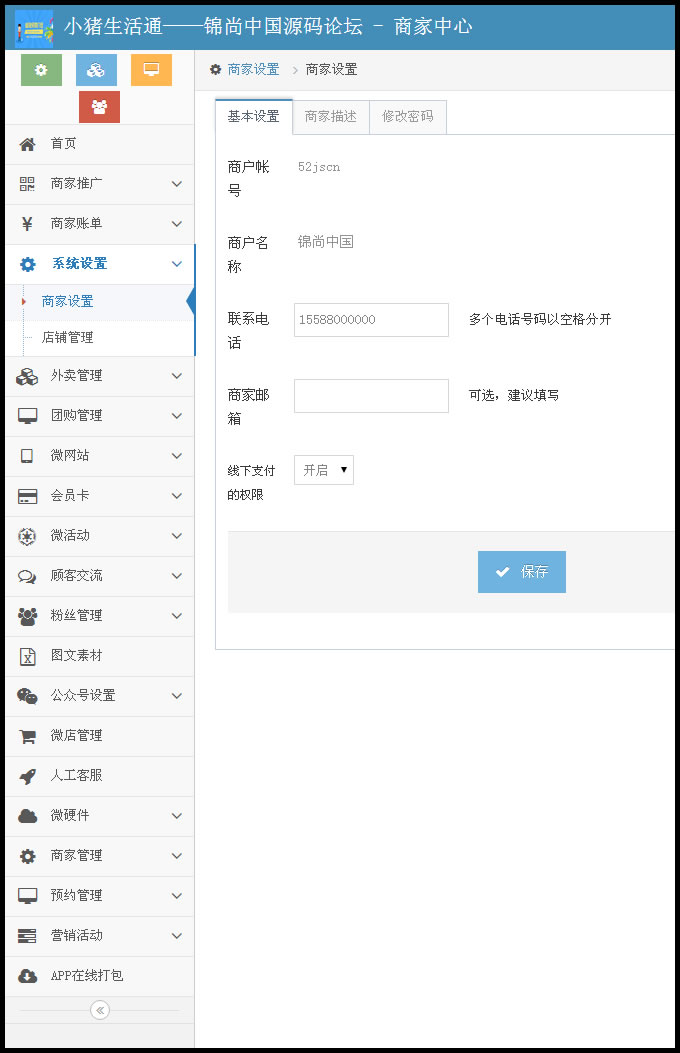Expand 商家管理 menu chevron

pyautogui.click(x=177, y=856)
